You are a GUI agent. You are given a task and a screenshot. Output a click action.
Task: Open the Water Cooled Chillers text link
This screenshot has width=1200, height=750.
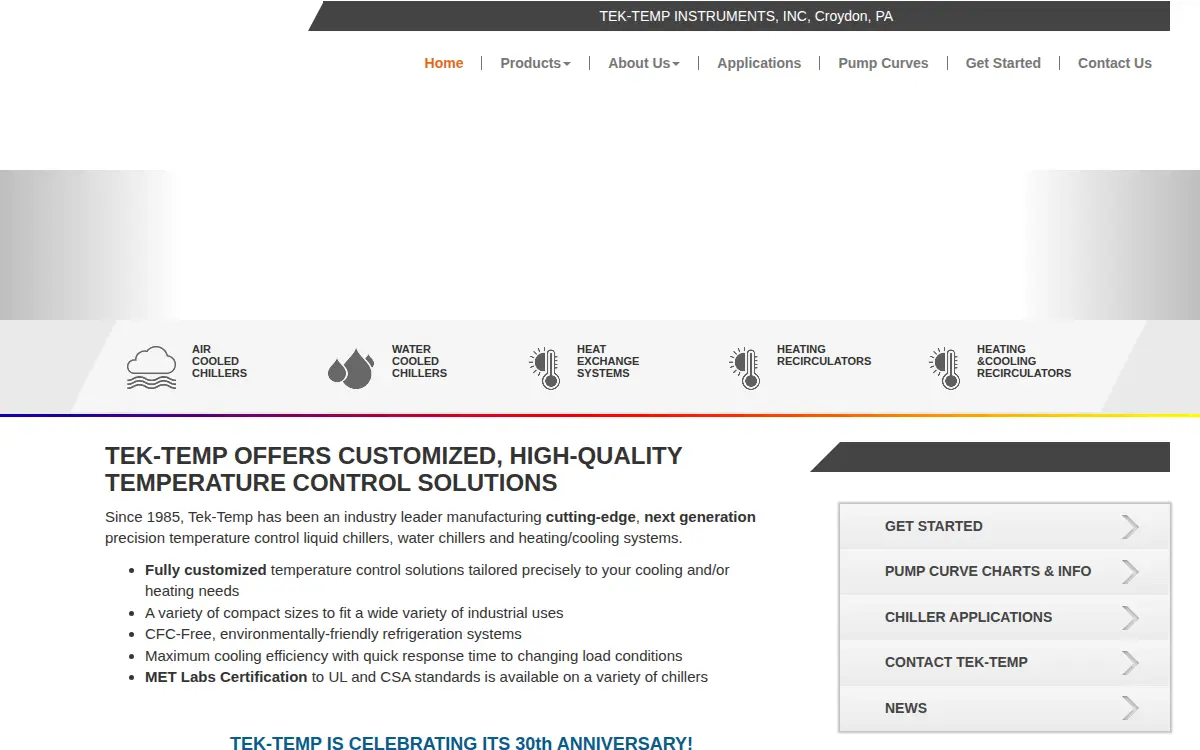[x=419, y=361]
